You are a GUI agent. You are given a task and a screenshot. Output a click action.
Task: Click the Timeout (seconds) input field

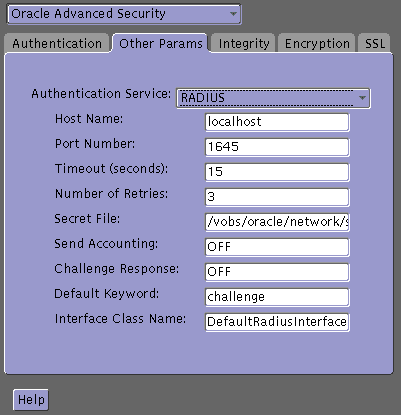277,172
